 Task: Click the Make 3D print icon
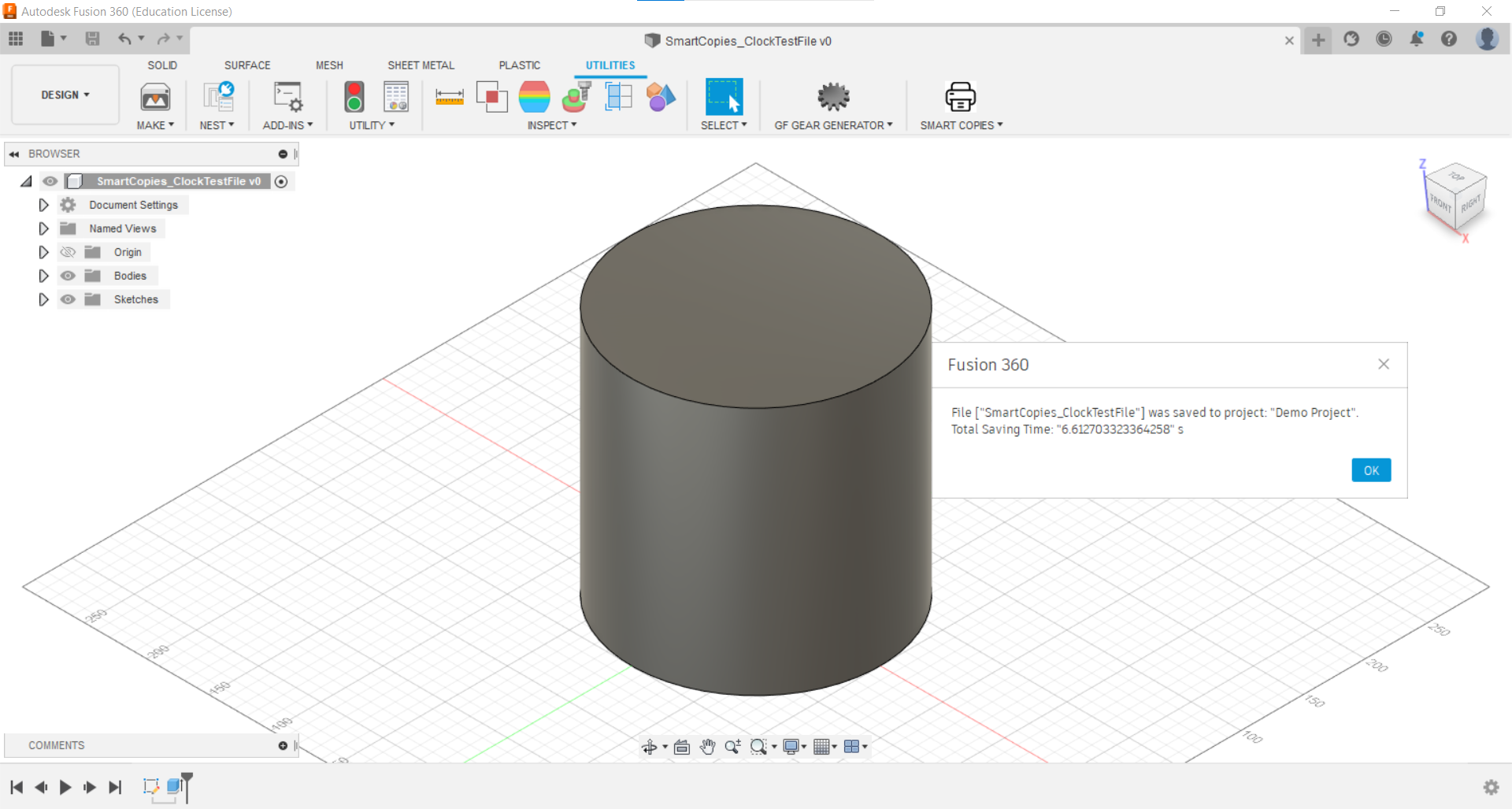[155, 97]
